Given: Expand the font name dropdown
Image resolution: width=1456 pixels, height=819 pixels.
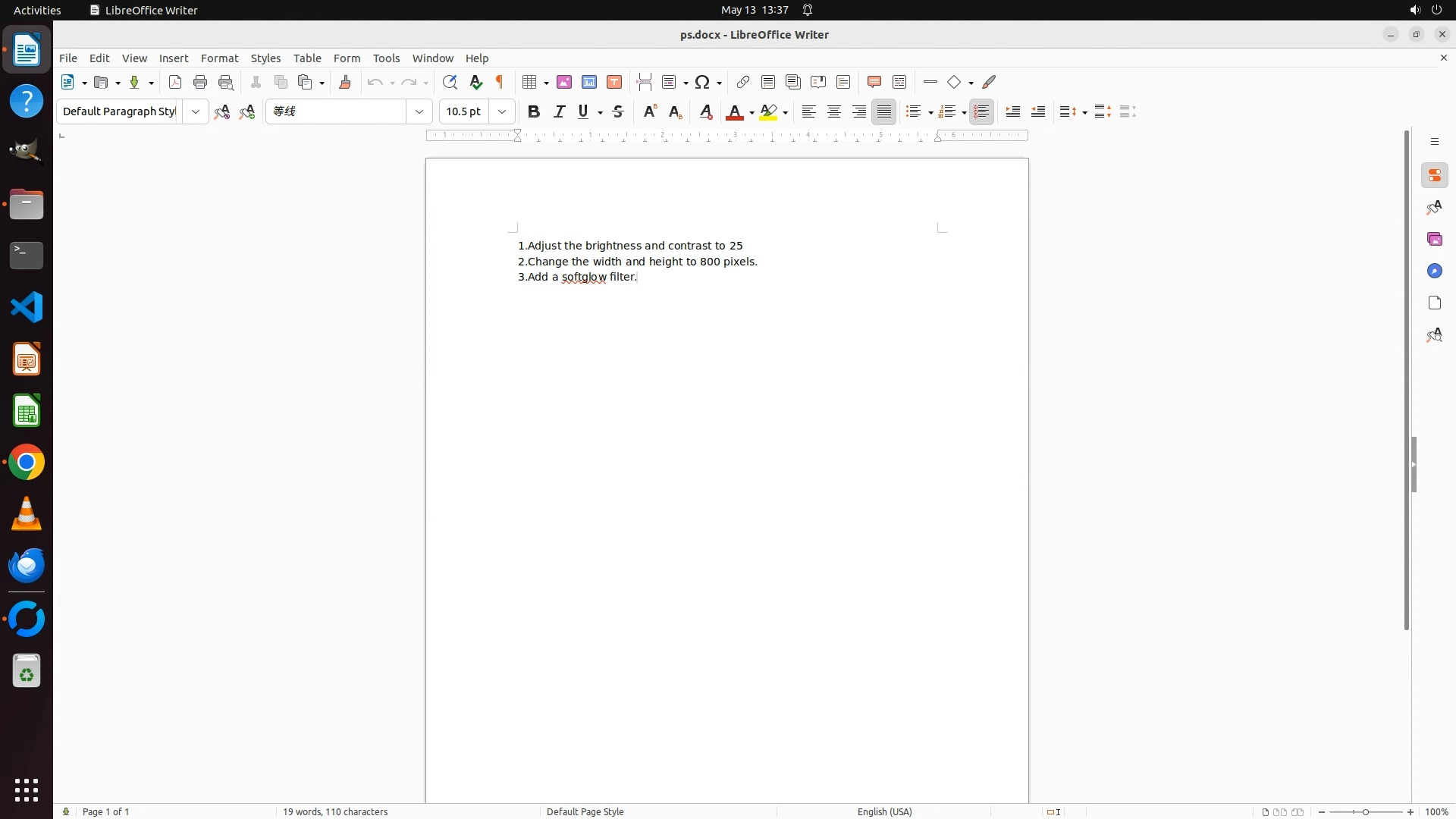Looking at the screenshot, I should (x=419, y=111).
